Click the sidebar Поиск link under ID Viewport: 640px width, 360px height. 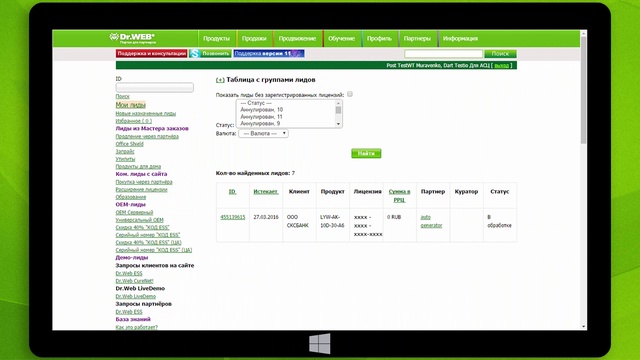coord(122,96)
